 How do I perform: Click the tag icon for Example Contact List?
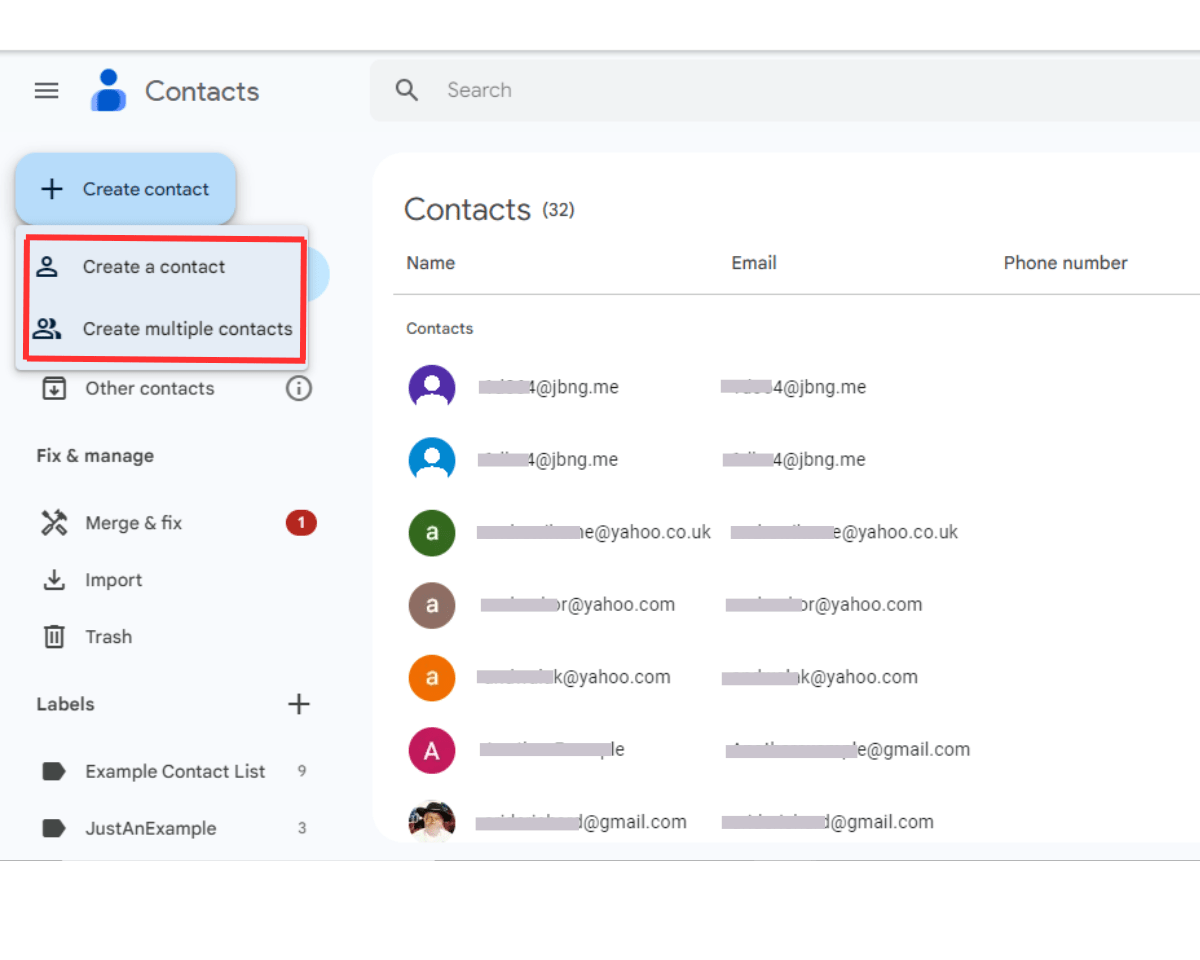[54, 771]
